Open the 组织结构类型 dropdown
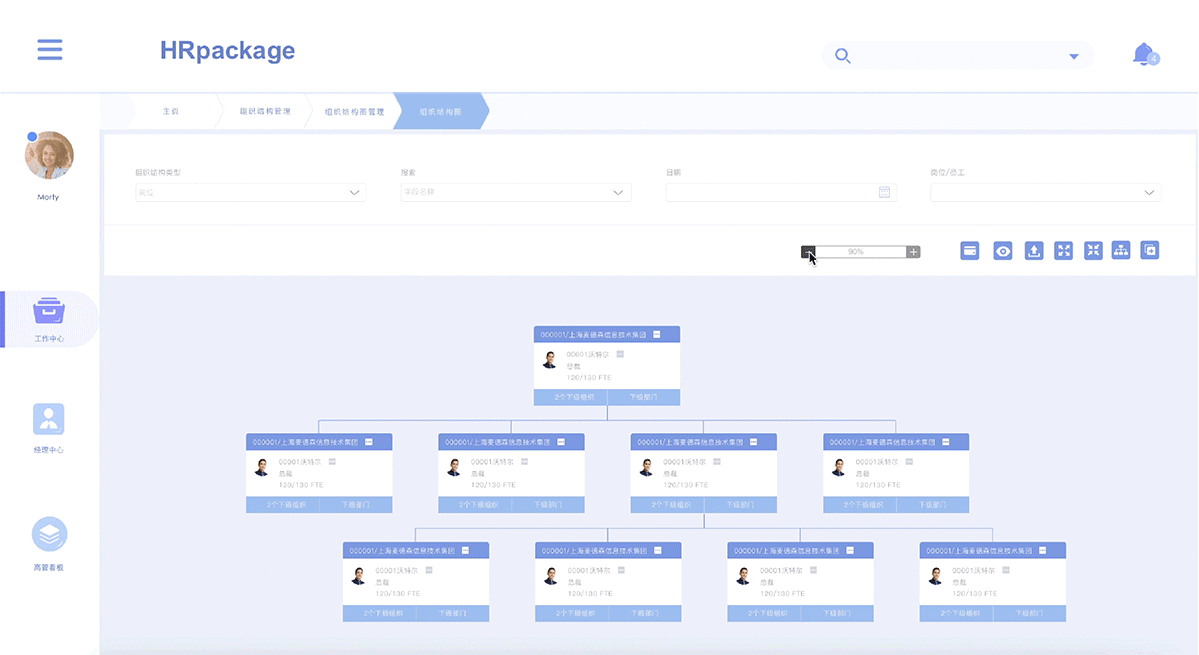This screenshot has width=1199, height=655. [251, 193]
